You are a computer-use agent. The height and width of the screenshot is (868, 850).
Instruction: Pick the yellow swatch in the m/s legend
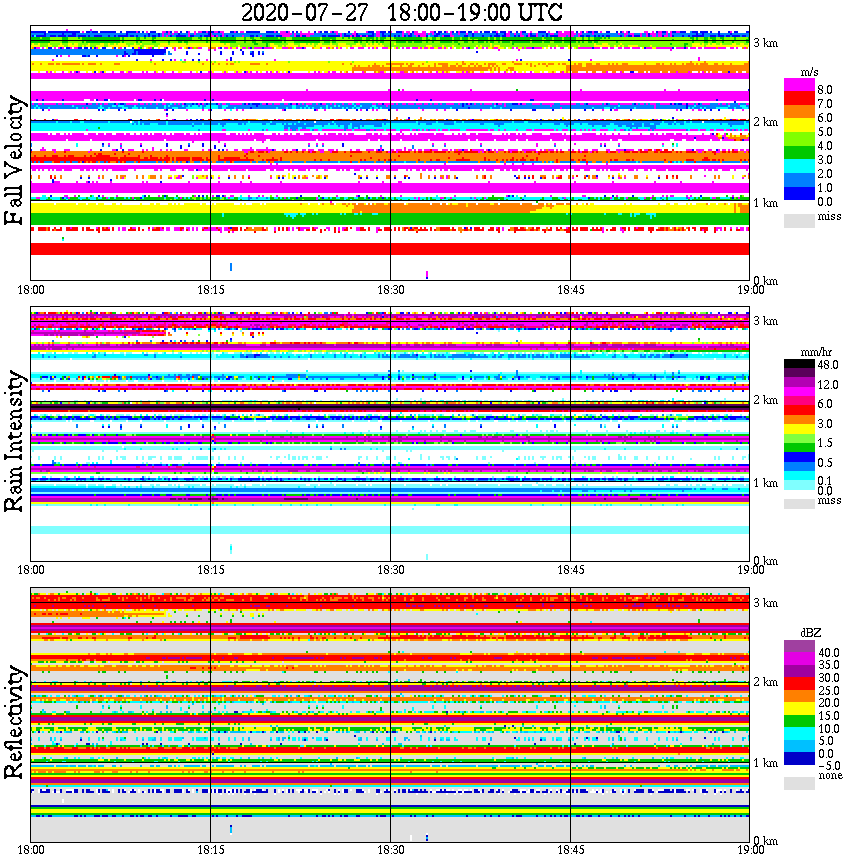pos(799,125)
